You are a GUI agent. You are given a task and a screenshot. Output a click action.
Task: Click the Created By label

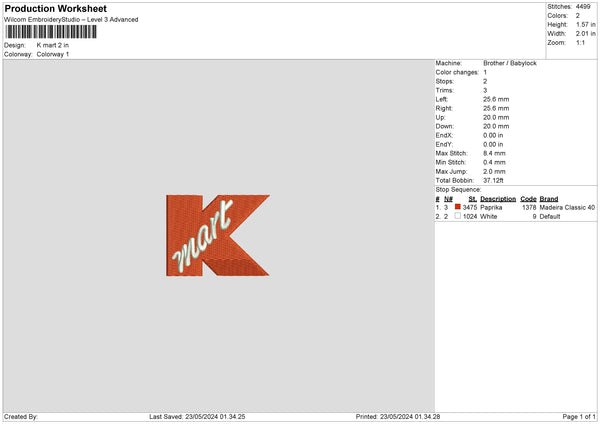pos(21,417)
